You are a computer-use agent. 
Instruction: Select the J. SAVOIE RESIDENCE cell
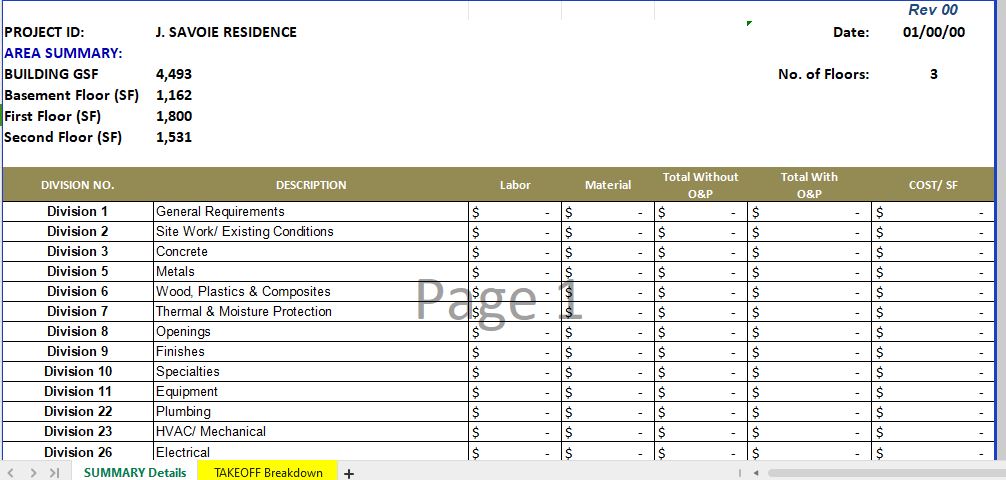pyautogui.click(x=226, y=32)
